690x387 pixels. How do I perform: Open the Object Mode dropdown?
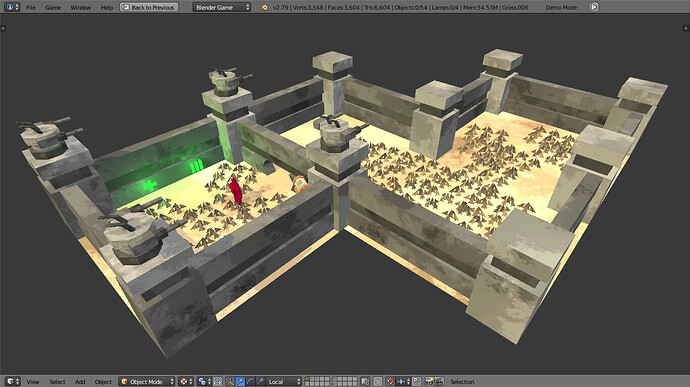pyautogui.click(x=147, y=382)
